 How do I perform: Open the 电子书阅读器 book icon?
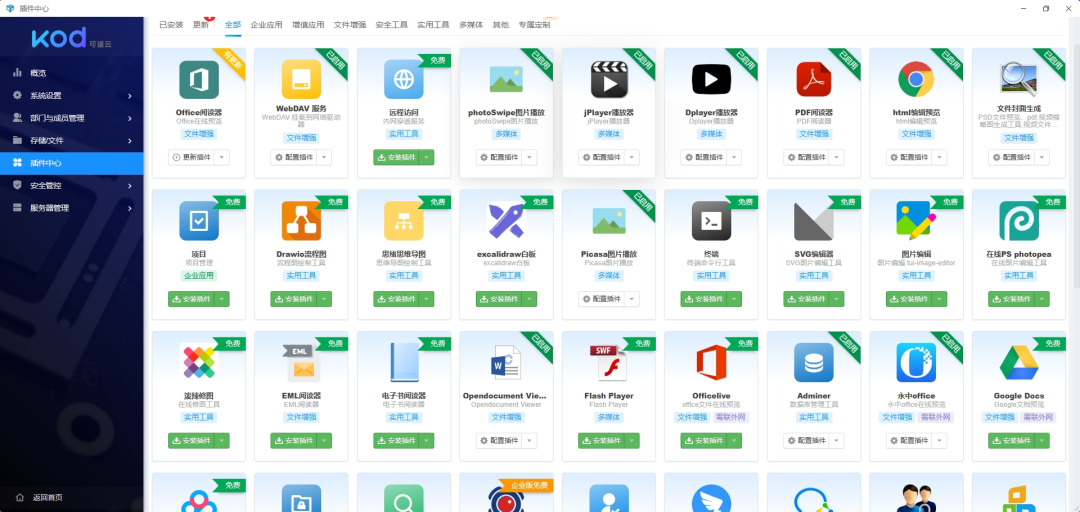tap(404, 362)
